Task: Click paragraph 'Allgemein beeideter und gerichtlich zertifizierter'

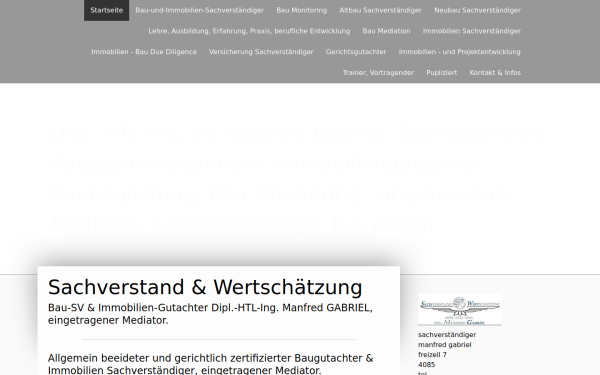Action: [x=210, y=364]
